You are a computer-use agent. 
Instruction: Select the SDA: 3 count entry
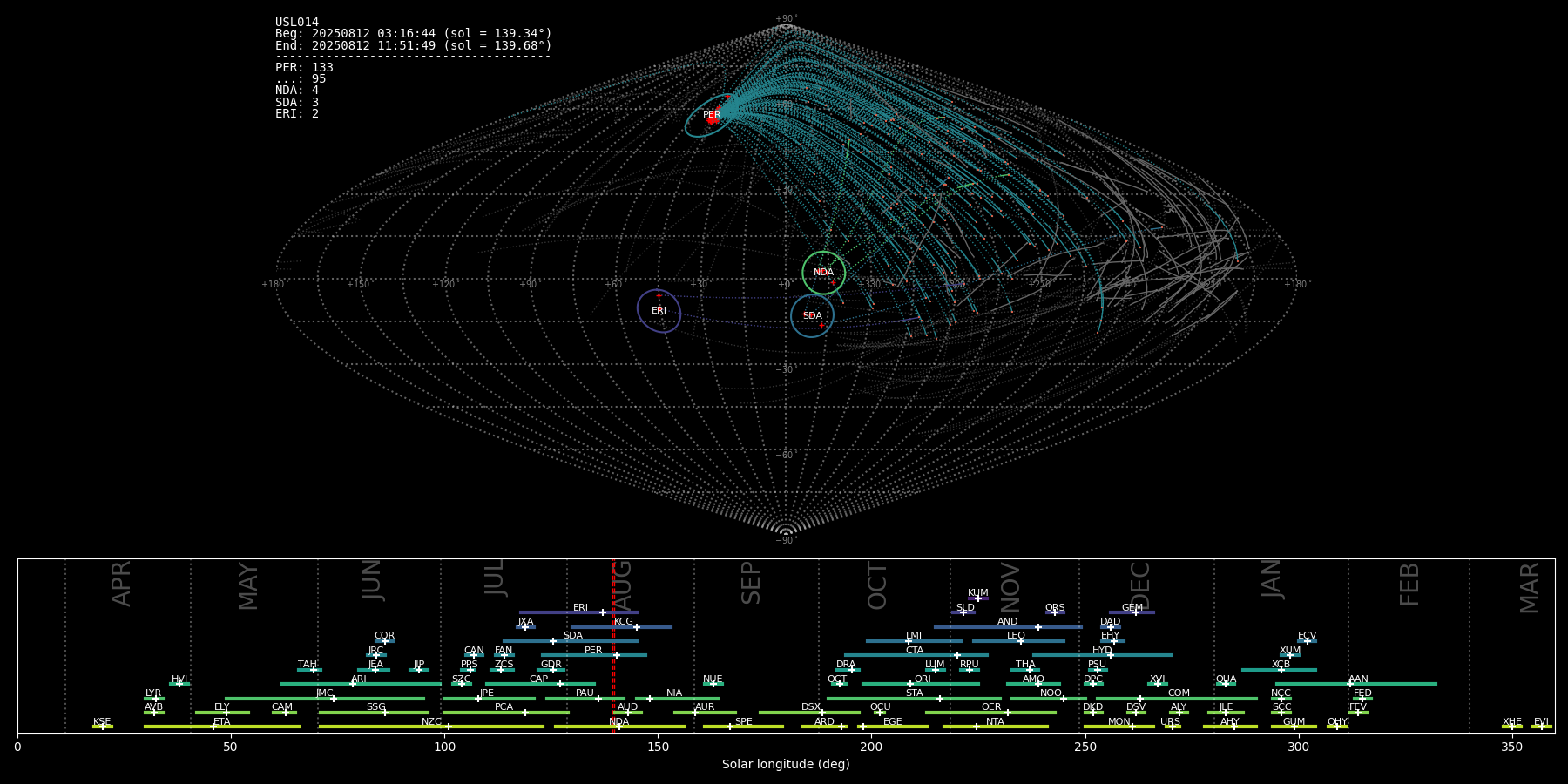click(x=297, y=102)
